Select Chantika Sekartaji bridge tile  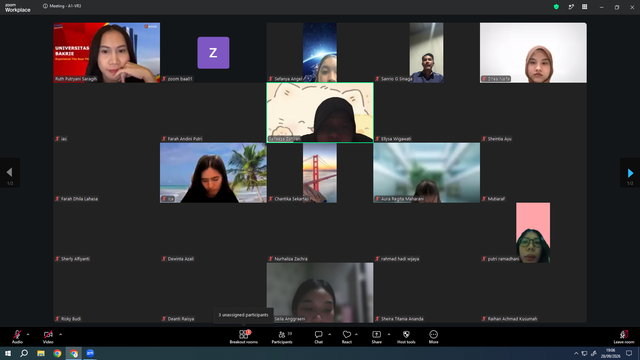pos(320,173)
